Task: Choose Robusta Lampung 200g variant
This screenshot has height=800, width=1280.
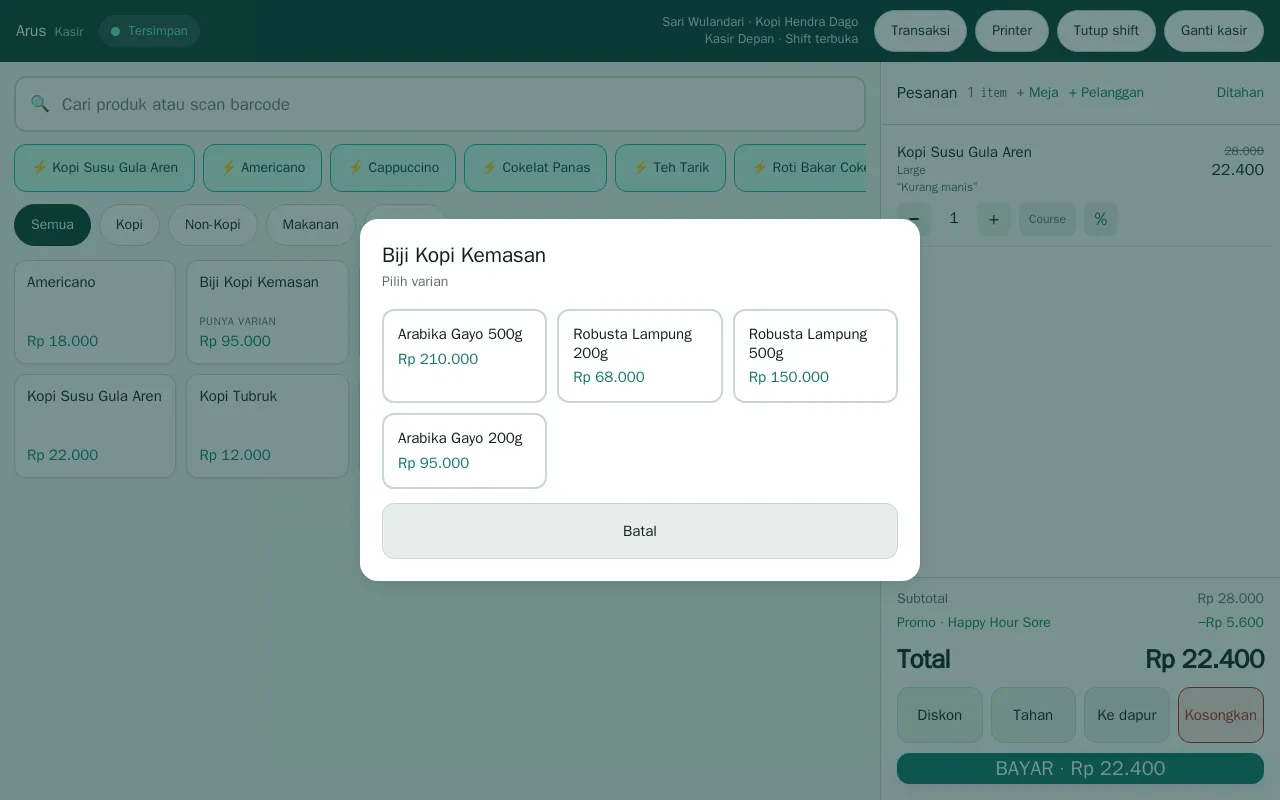Action: pos(640,356)
